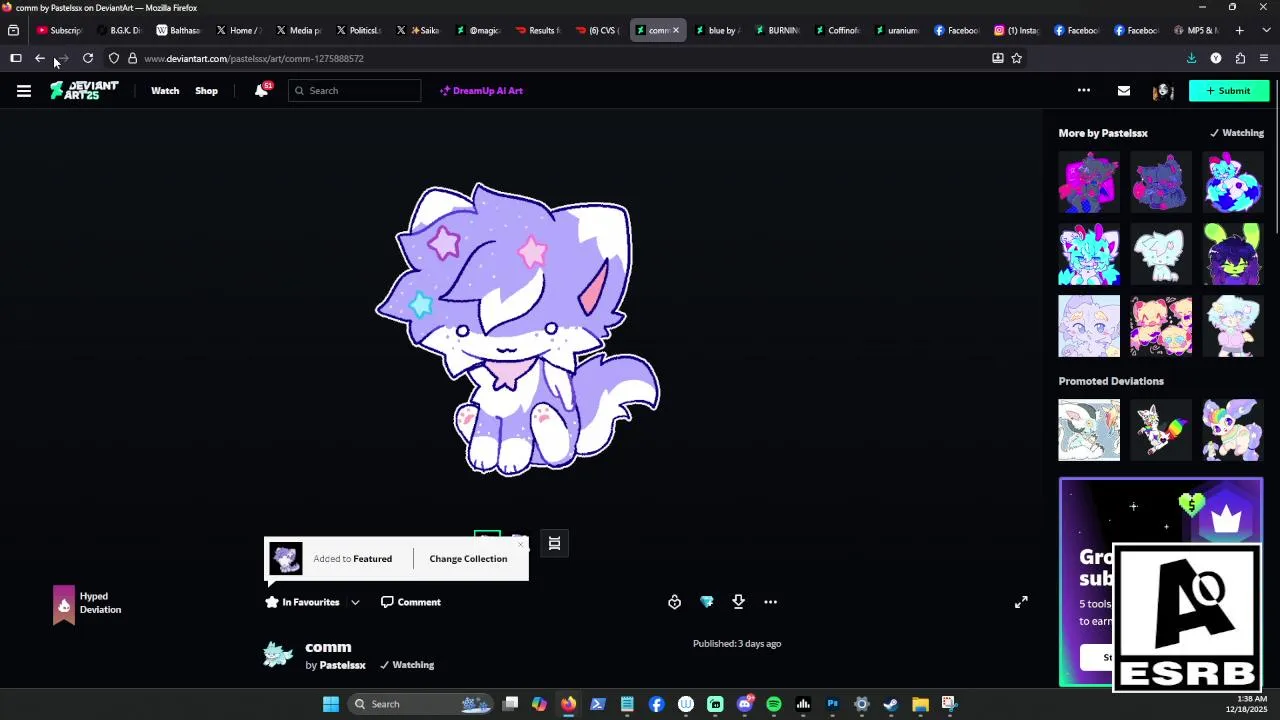The height and width of the screenshot is (720, 1280).
Task: Open Spotify from the taskbar
Action: pyautogui.click(x=774, y=704)
